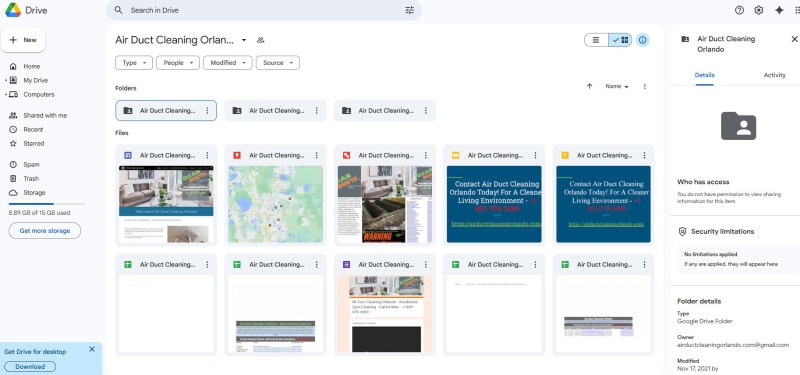The image size is (800, 375).
Task: Click the shared-people icon beside folder title
Action: click(261, 40)
